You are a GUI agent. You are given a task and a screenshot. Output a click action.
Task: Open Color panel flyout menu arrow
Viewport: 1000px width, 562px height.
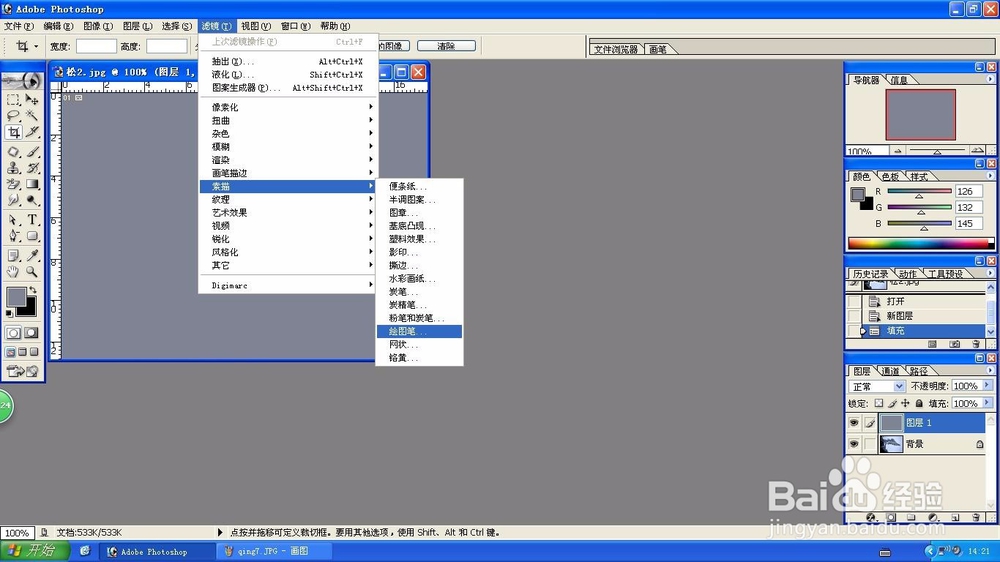point(990,175)
